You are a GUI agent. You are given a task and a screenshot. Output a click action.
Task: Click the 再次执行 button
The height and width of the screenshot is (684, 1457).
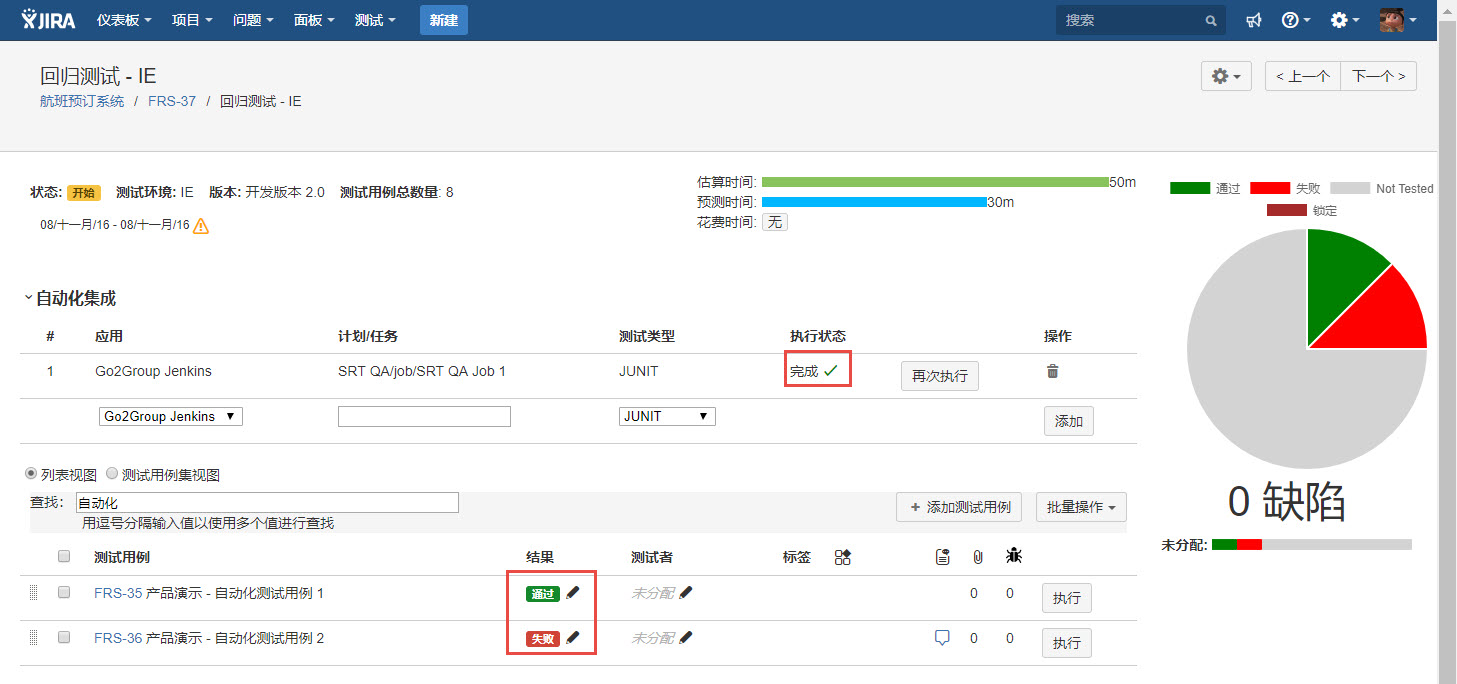(x=940, y=376)
